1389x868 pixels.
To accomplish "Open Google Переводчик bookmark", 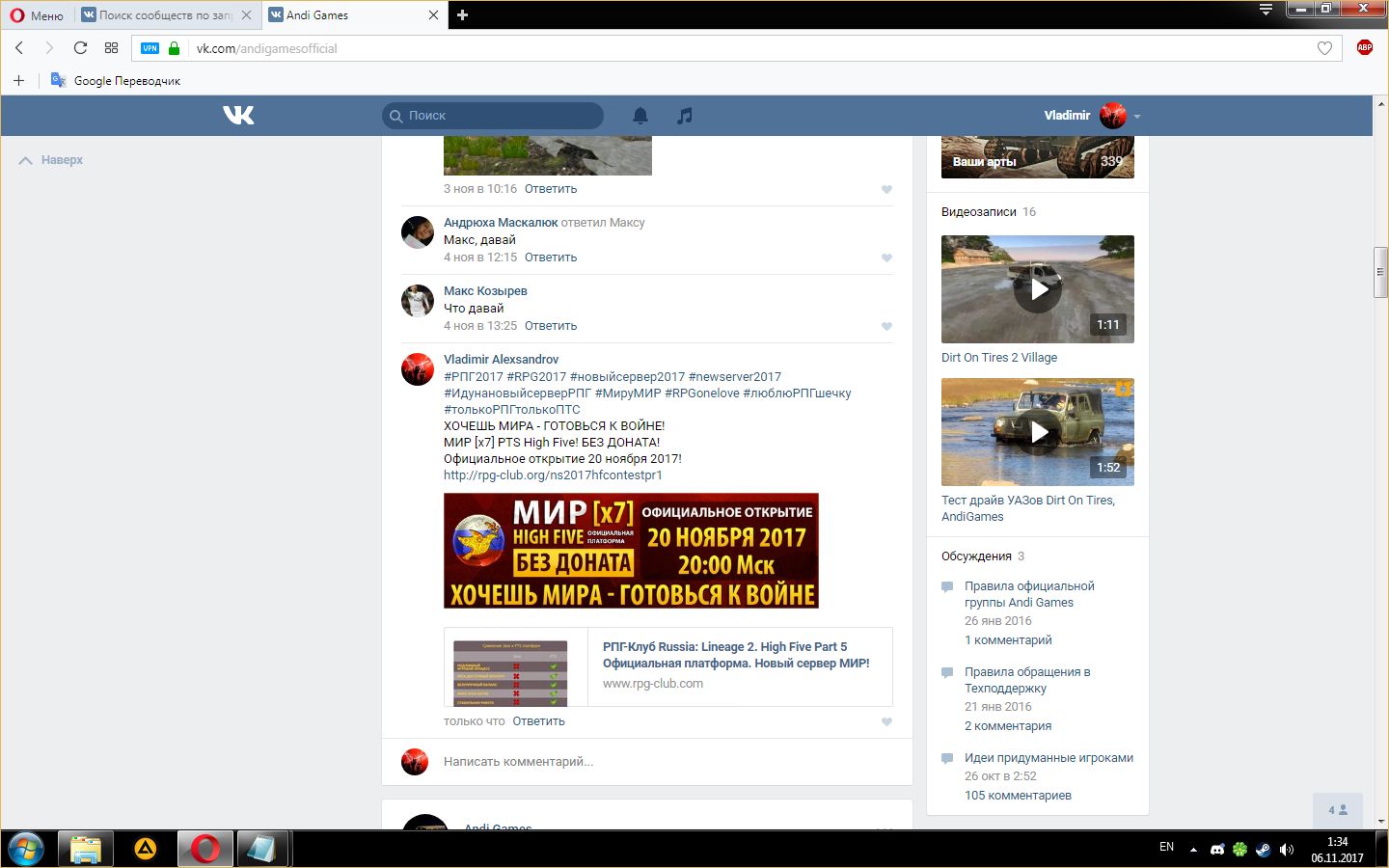I will tap(116, 81).
